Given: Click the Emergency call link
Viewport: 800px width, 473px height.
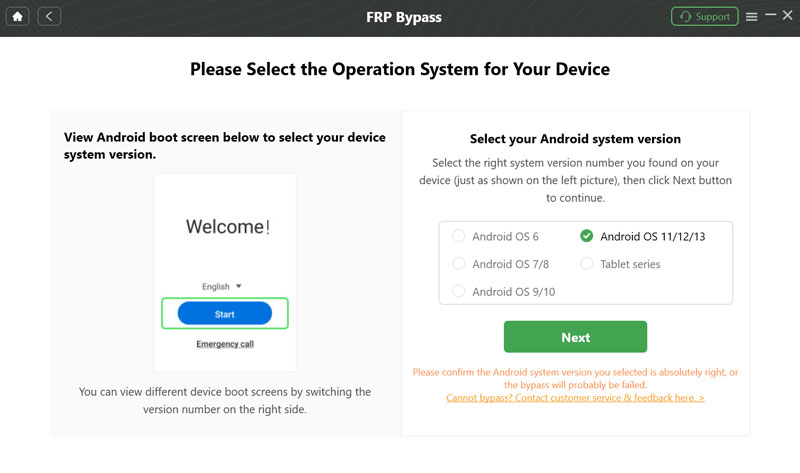Looking at the screenshot, I should point(225,344).
